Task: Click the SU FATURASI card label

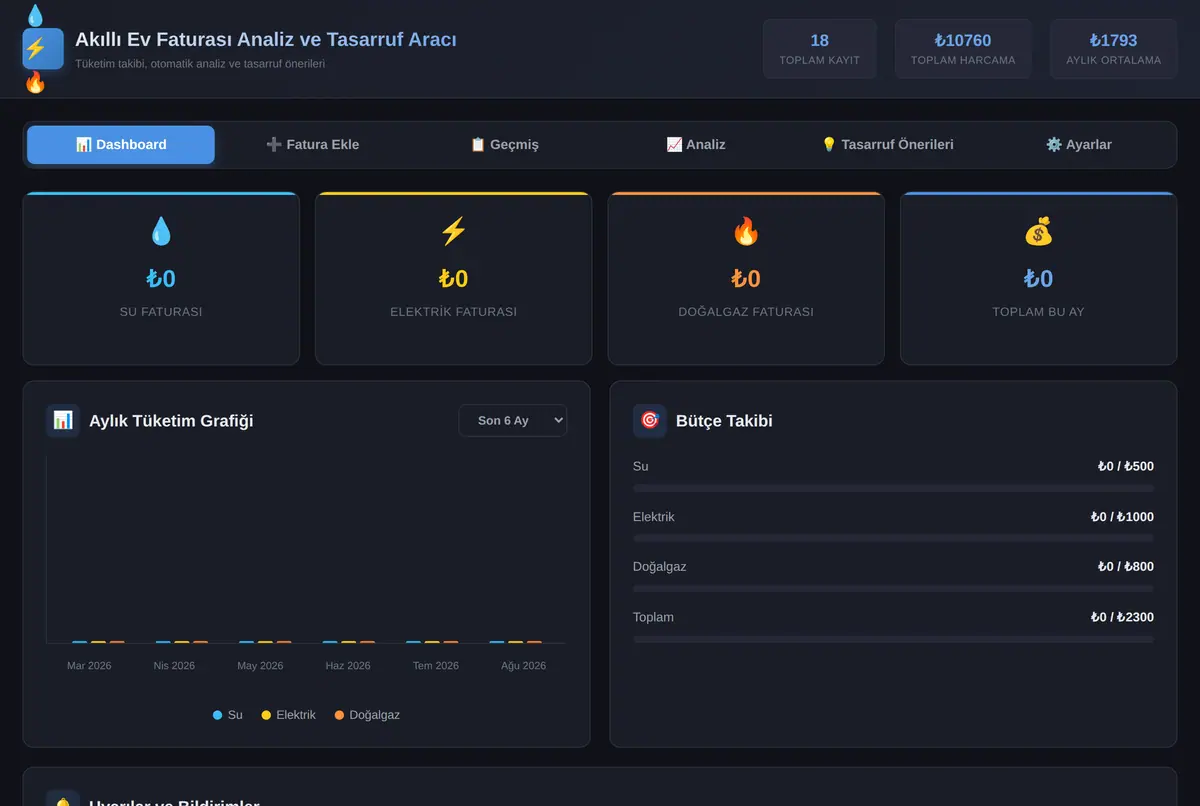Action: (161, 311)
